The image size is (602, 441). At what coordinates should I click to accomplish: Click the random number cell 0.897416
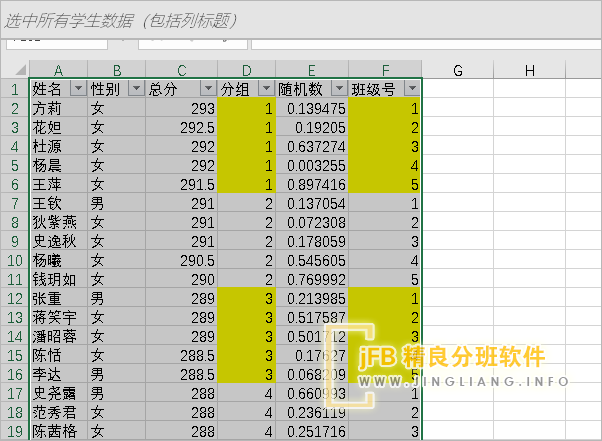click(312, 184)
